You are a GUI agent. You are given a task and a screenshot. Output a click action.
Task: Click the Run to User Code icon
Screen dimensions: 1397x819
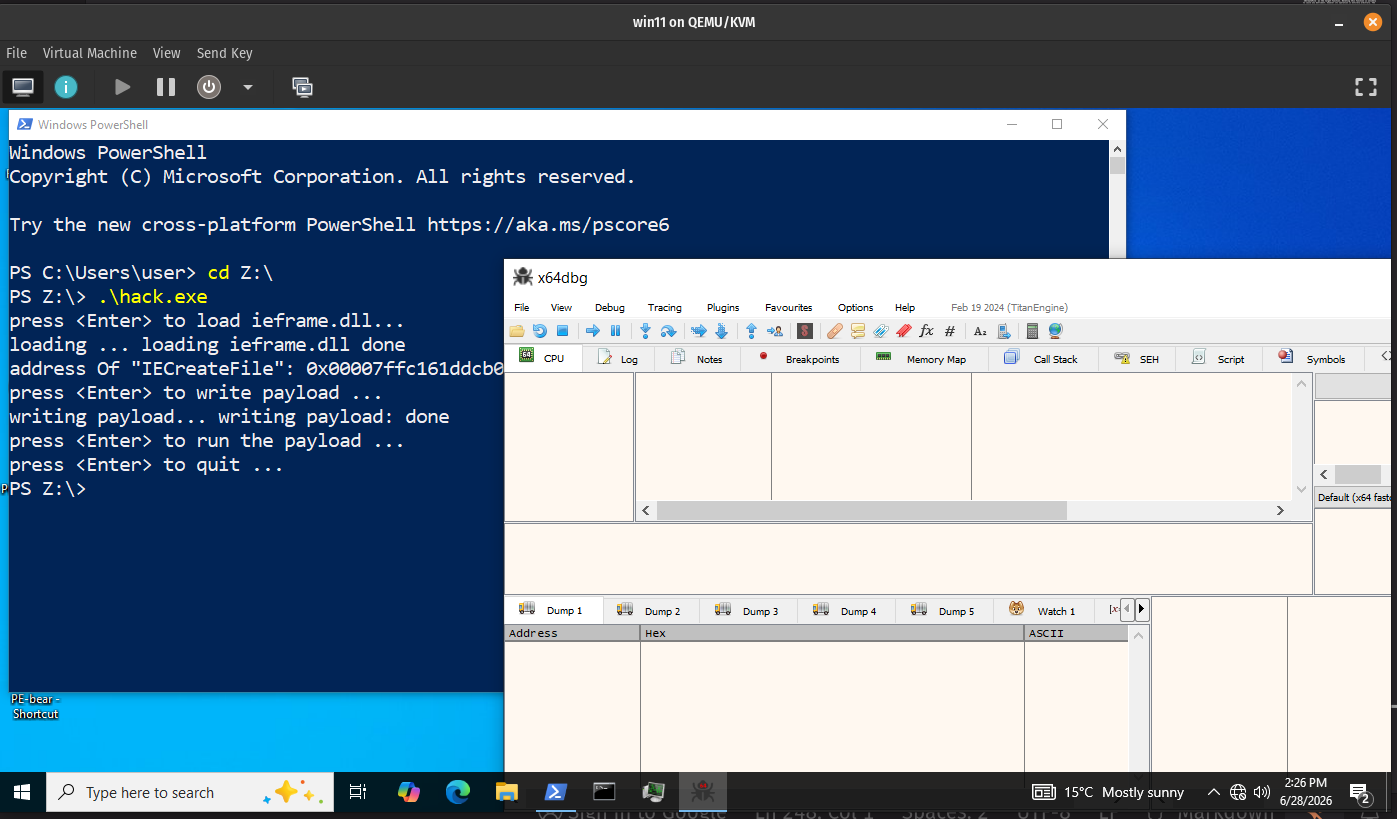[x=775, y=331]
